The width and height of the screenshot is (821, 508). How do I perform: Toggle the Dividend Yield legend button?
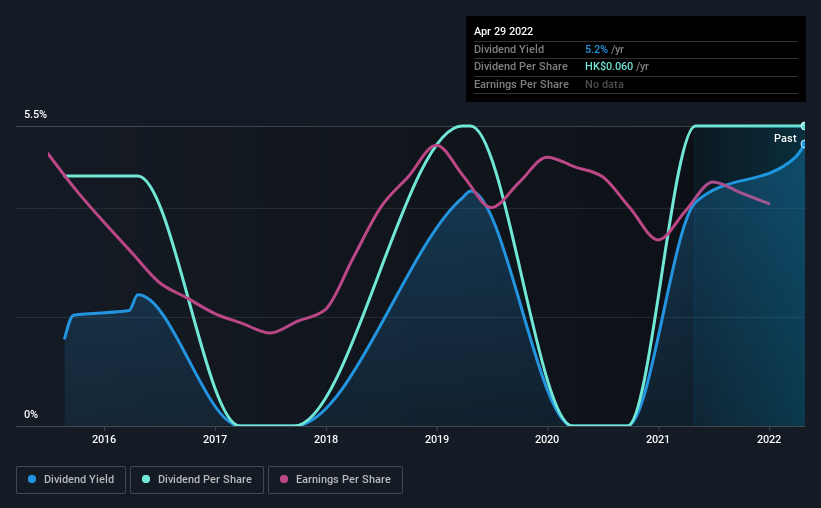[71, 480]
